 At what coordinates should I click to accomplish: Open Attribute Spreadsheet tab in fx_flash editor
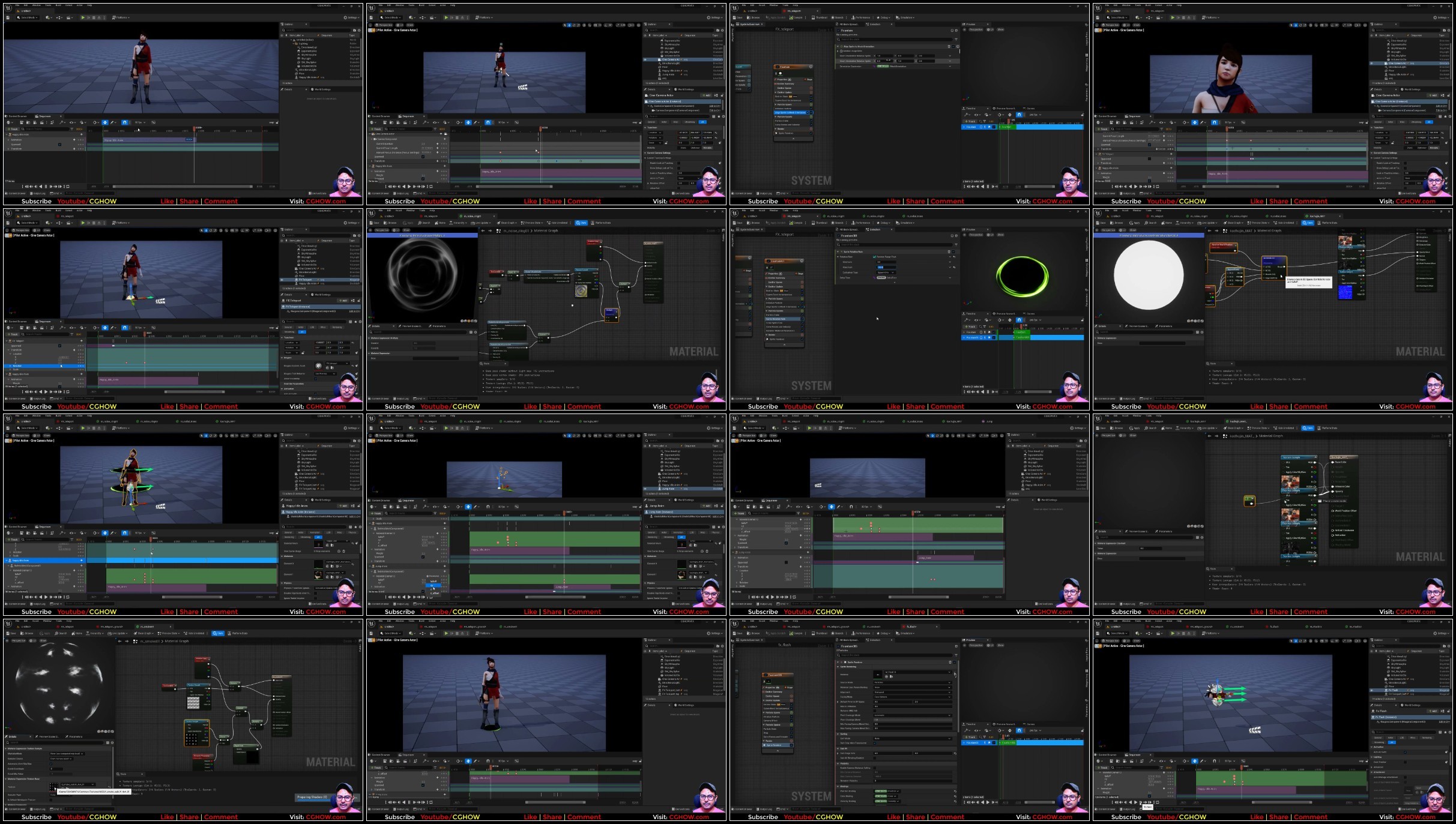point(848,640)
